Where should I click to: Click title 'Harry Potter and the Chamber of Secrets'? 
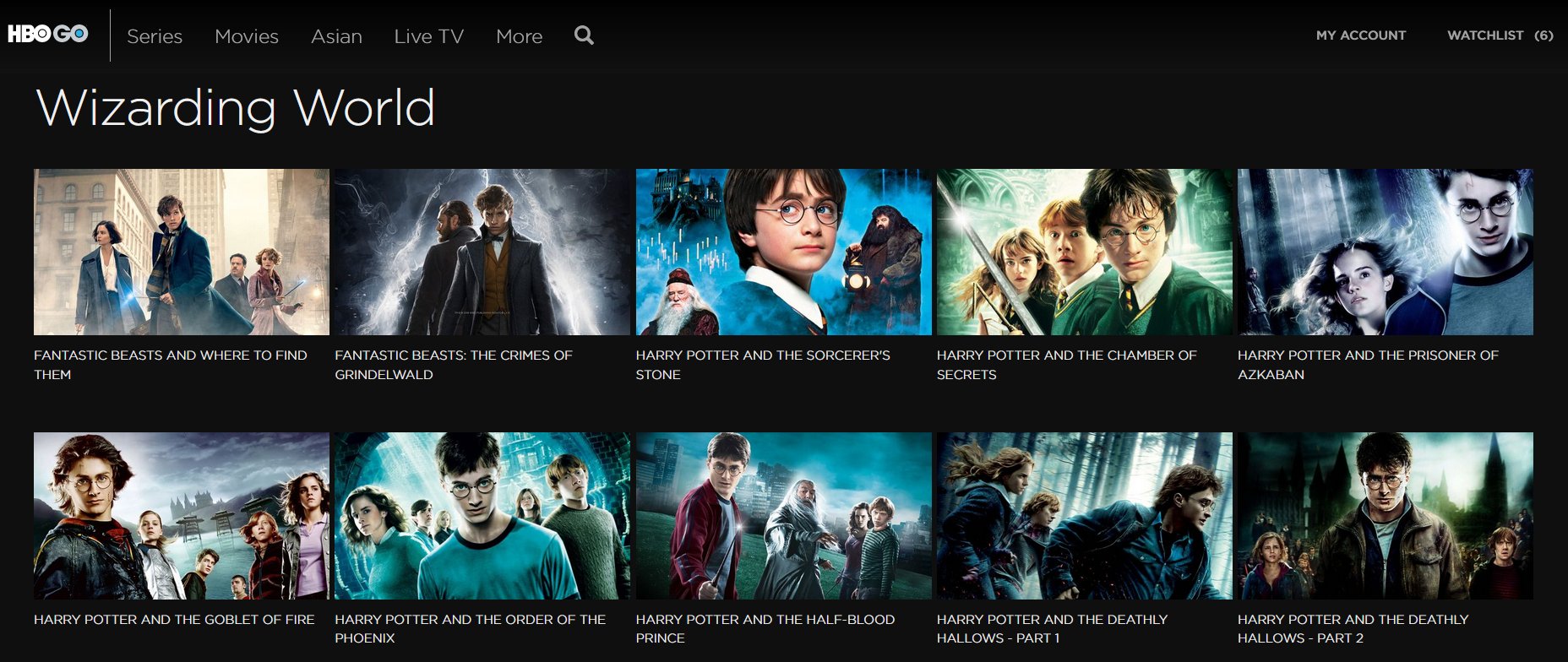point(1067,365)
